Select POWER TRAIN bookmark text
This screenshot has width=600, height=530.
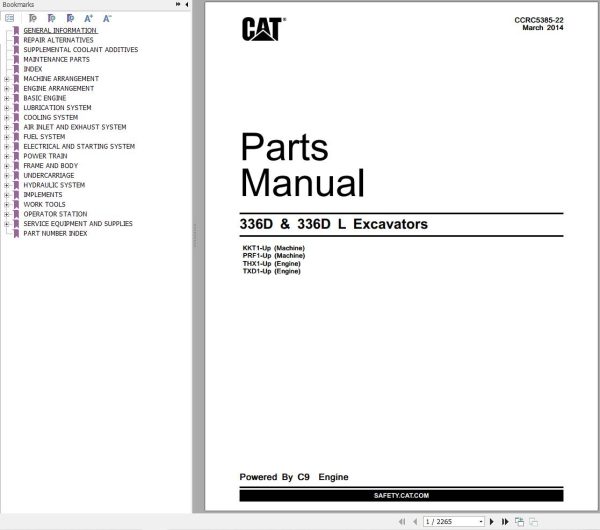pyautogui.click(x=45, y=156)
